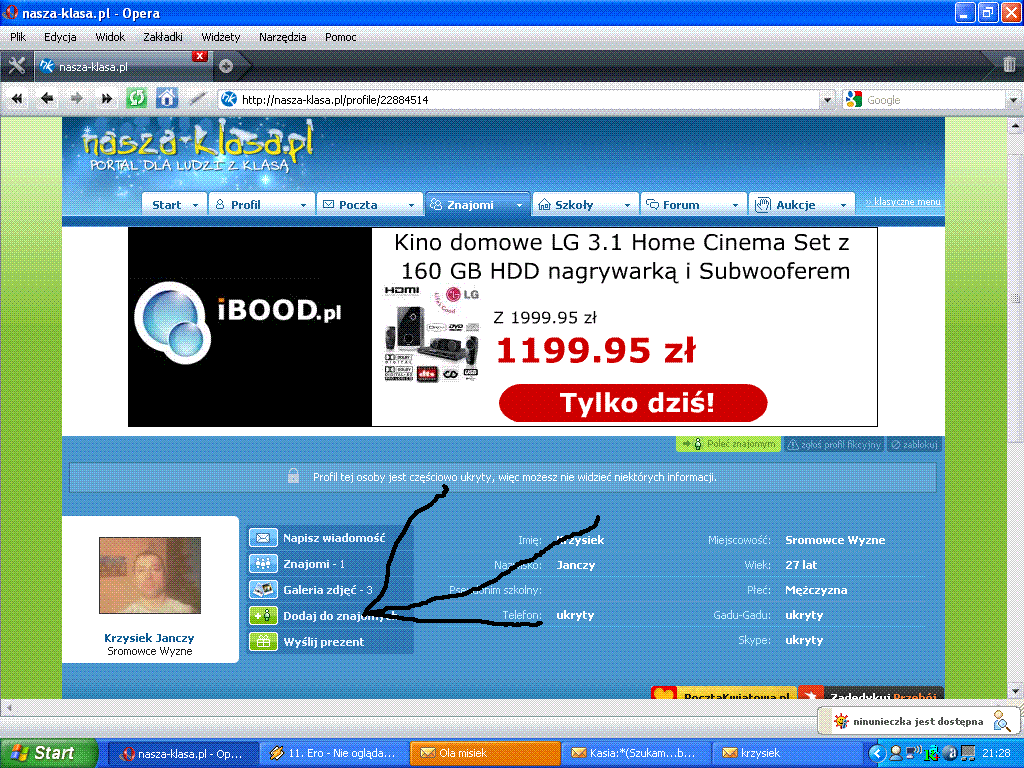The width and height of the screenshot is (1024, 768).
Task: Click the Wyślij prezent gift icon
Action: [x=263, y=641]
